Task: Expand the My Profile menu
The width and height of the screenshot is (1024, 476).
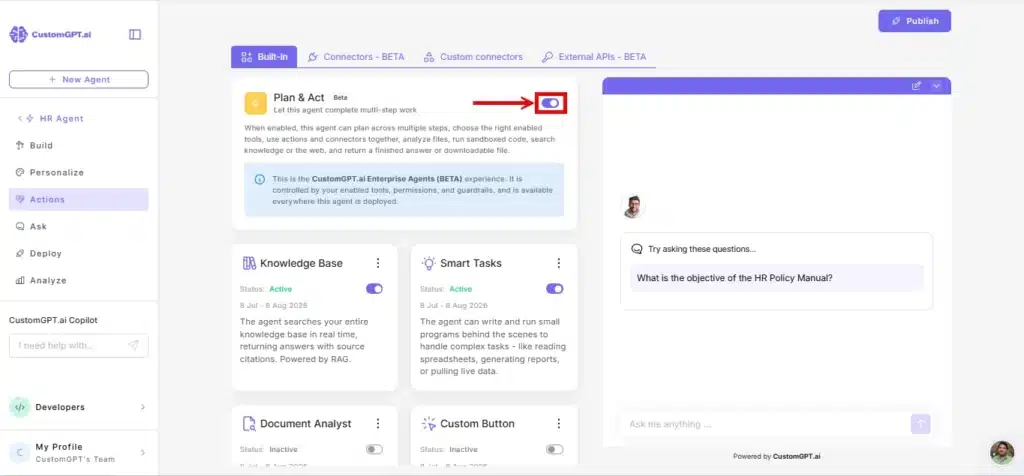Action: (x=143, y=452)
